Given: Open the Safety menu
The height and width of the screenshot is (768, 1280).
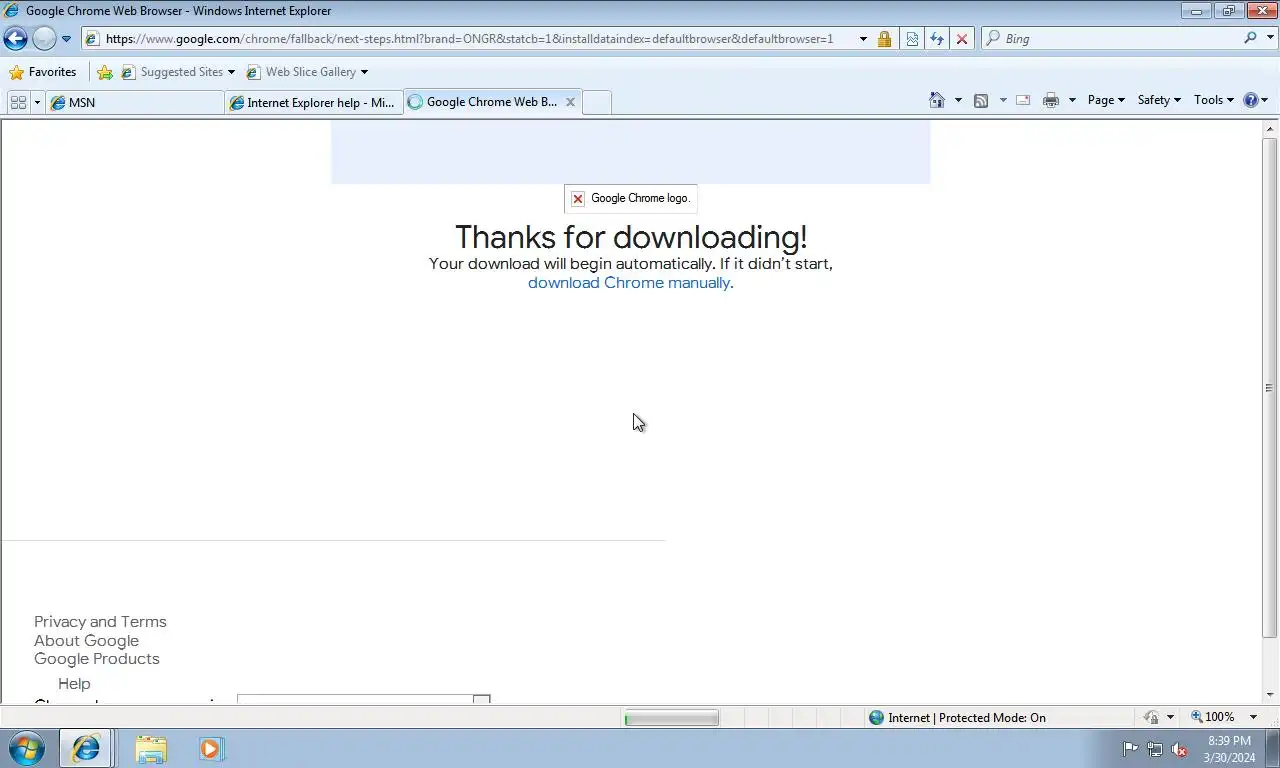Looking at the screenshot, I should pyautogui.click(x=1159, y=100).
